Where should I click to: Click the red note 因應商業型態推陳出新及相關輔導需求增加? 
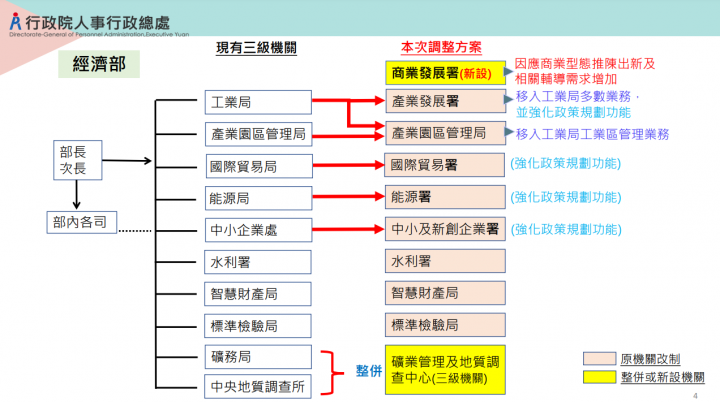pyautogui.click(x=585, y=71)
